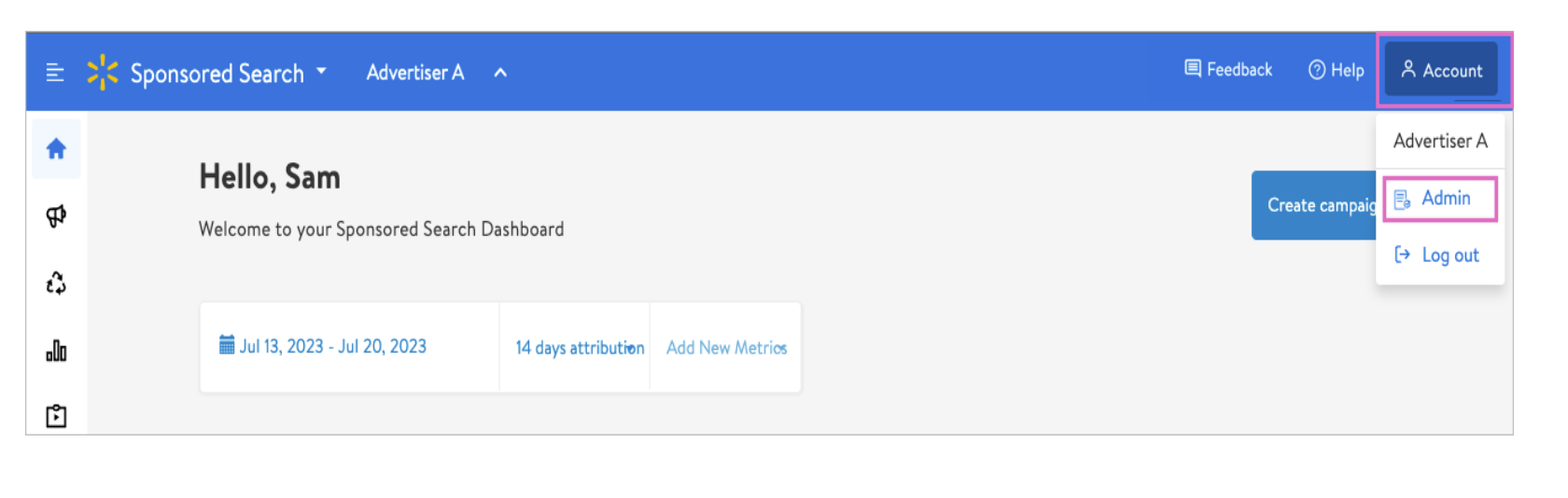Click the Account button
Viewport: 1568px width, 498px height.
click(x=1441, y=70)
